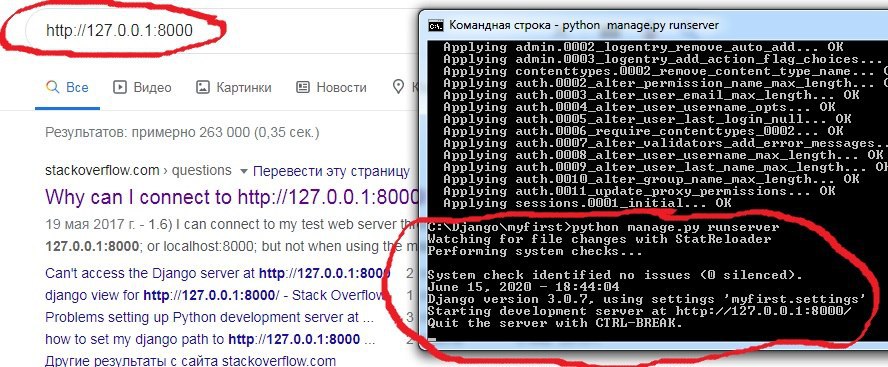Click 'System check identified no issues' line
The image size is (888, 367).
615,275
